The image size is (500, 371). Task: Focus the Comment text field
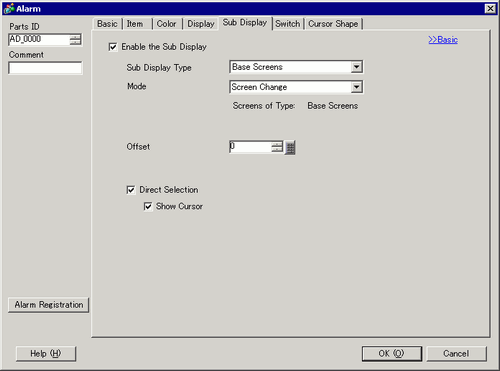(45, 68)
